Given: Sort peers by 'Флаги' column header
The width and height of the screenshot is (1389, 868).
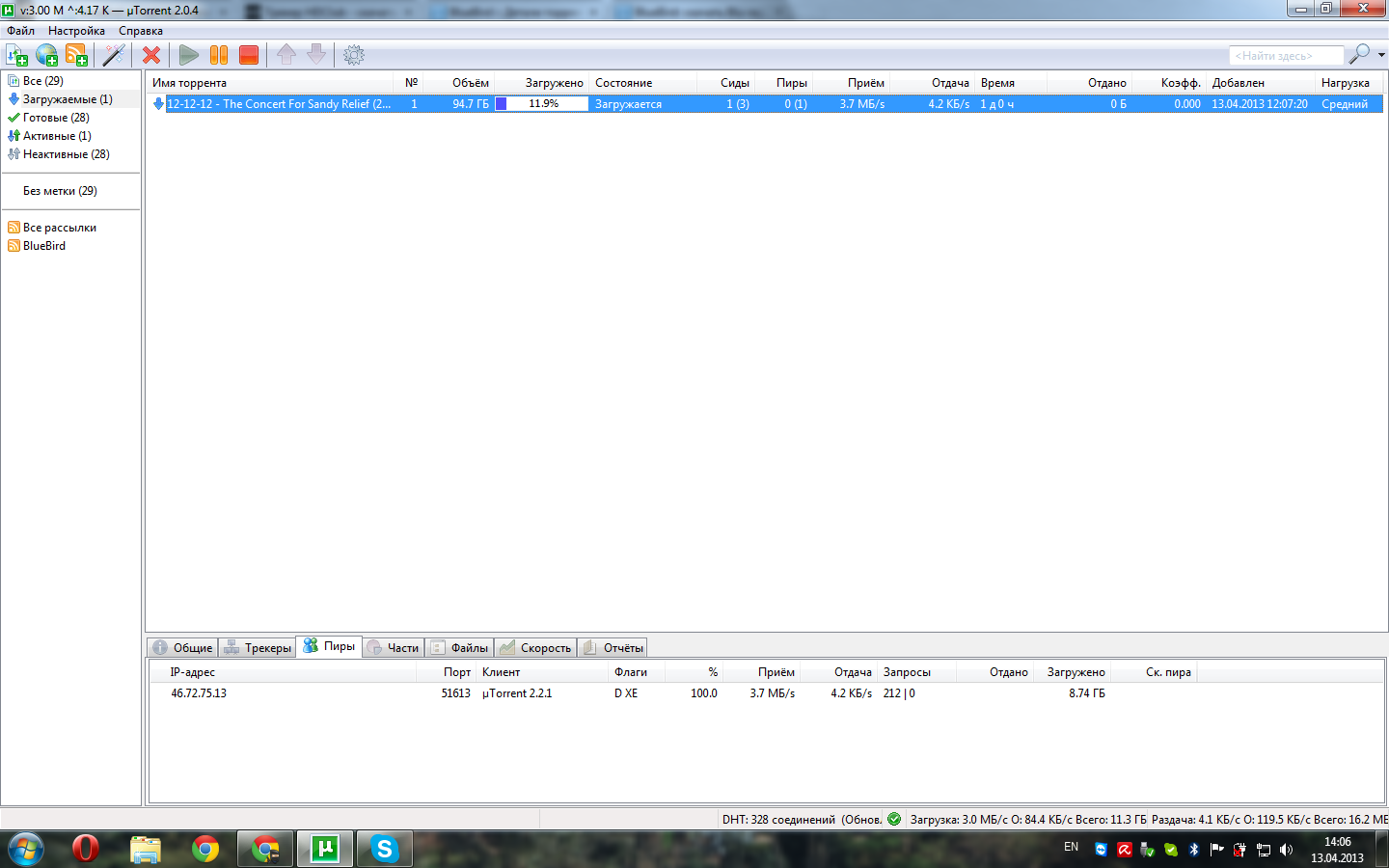Looking at the screenshot, I should tap(637, 672).
